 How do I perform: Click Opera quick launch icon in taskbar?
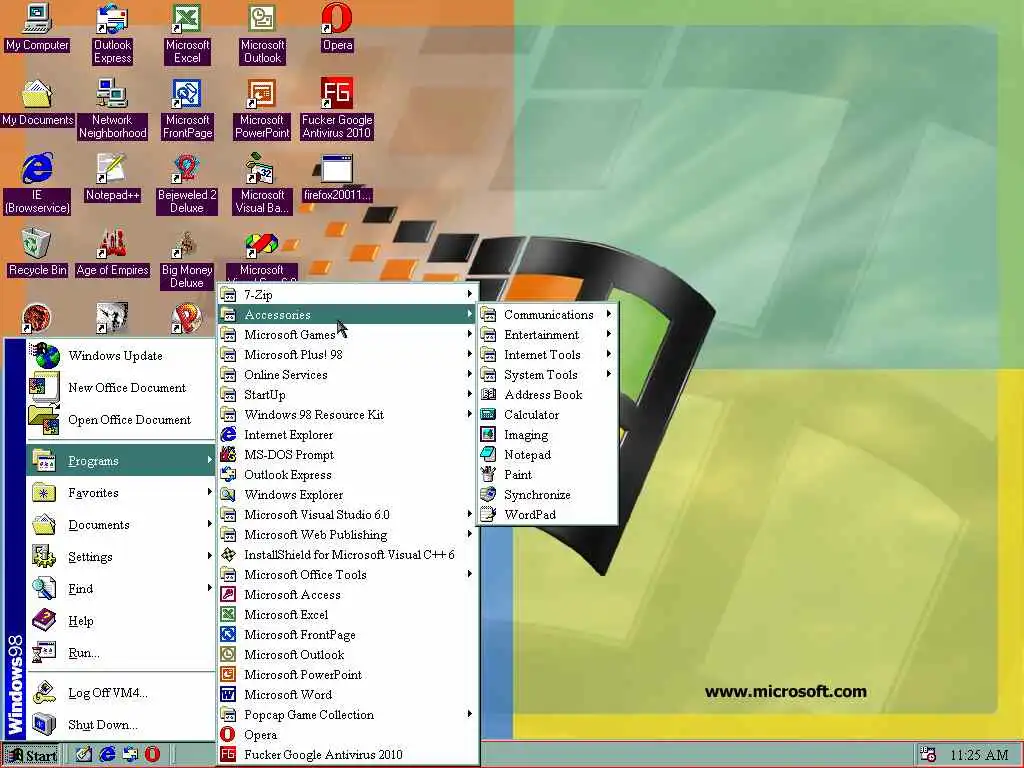152,754
